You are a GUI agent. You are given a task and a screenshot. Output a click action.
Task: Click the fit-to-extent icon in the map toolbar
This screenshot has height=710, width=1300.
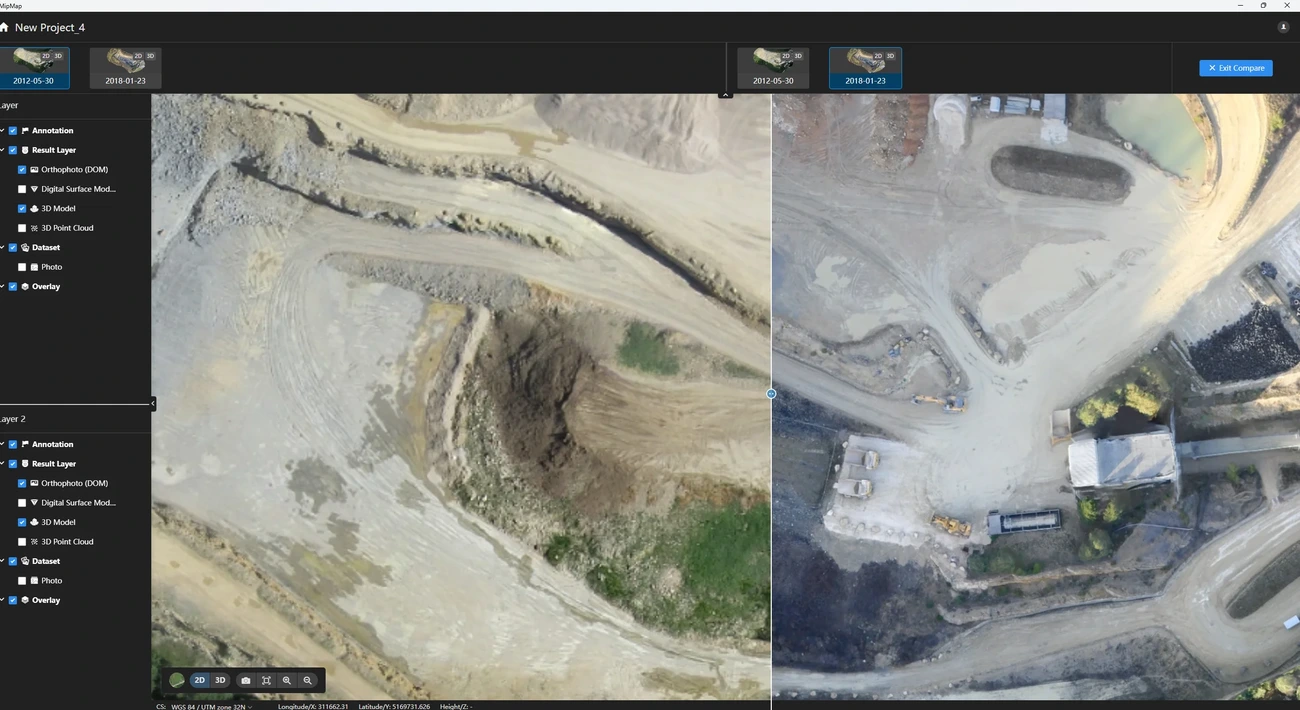266,680
